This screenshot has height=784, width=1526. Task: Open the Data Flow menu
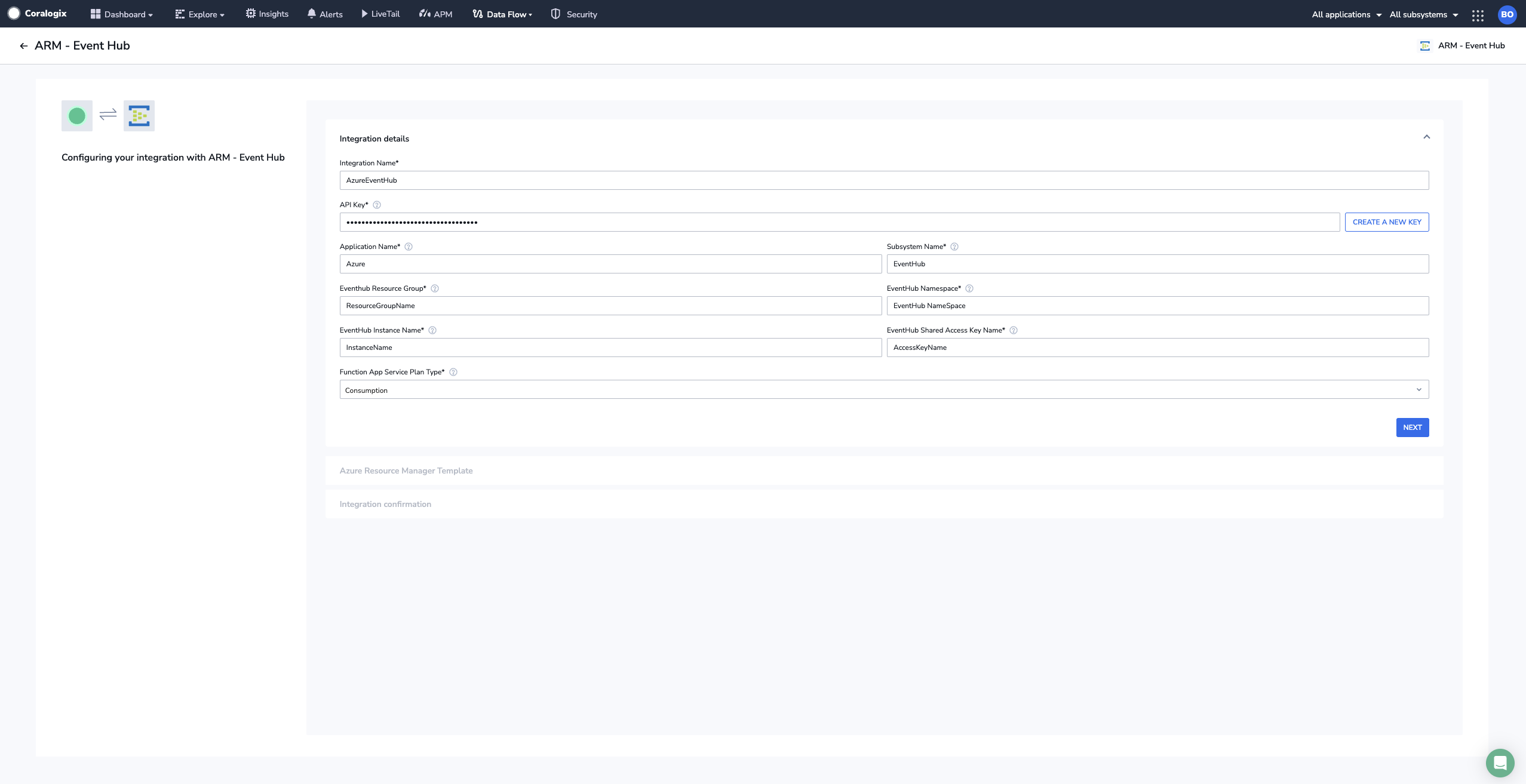[x=502, y=14]
